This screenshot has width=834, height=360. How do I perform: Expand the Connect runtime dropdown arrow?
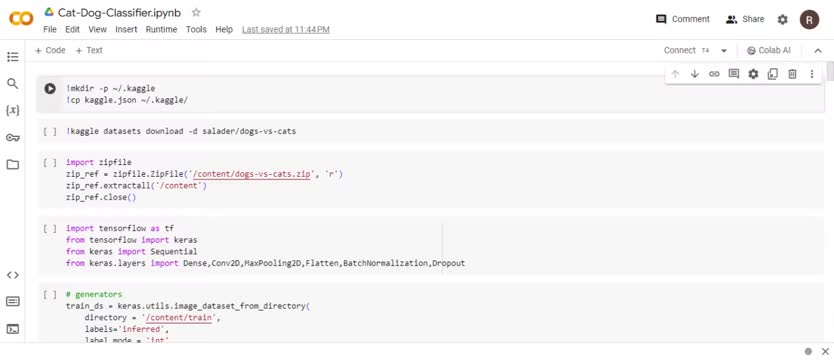point(723,51)
